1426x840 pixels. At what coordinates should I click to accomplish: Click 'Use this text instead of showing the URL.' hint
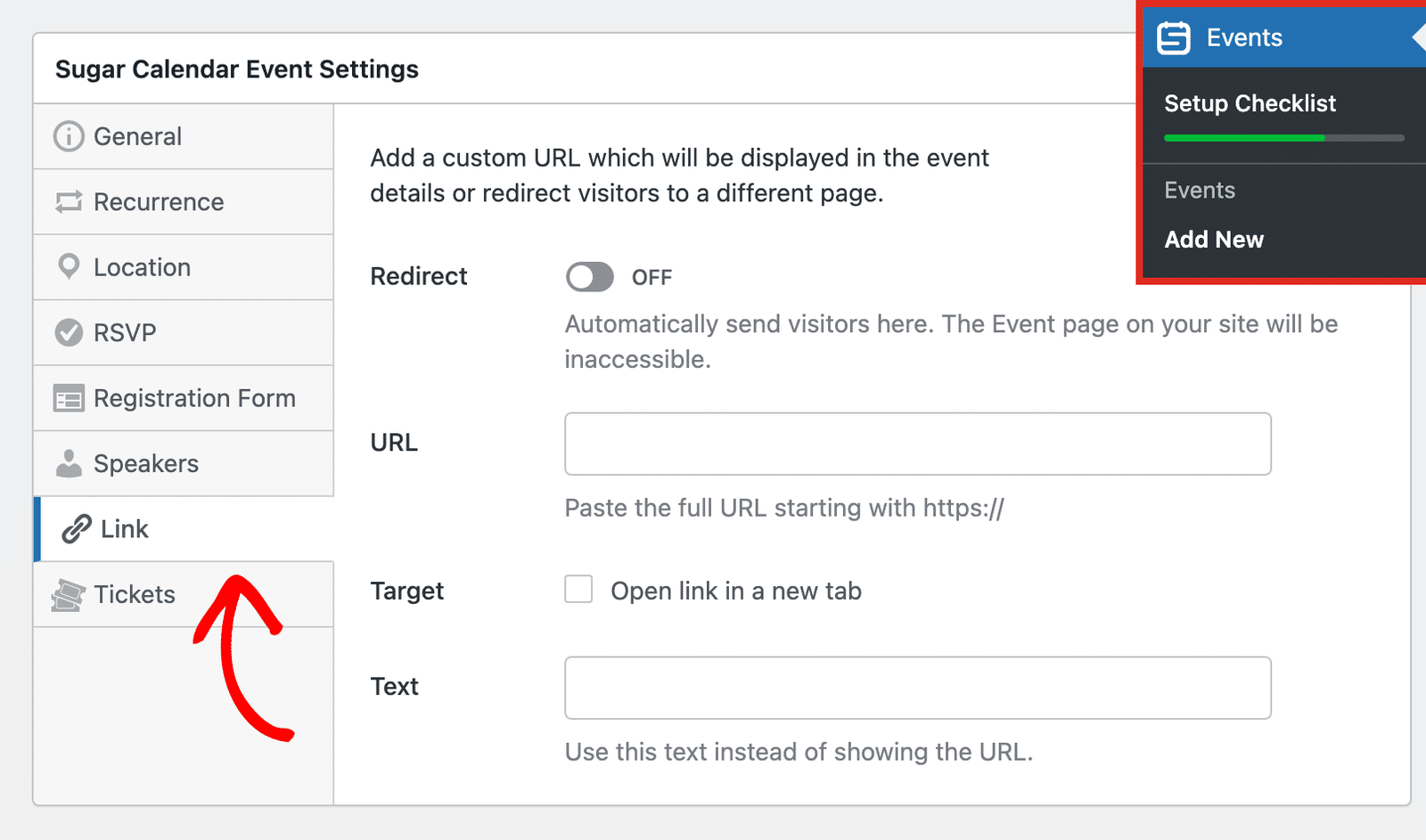point(799,753)
